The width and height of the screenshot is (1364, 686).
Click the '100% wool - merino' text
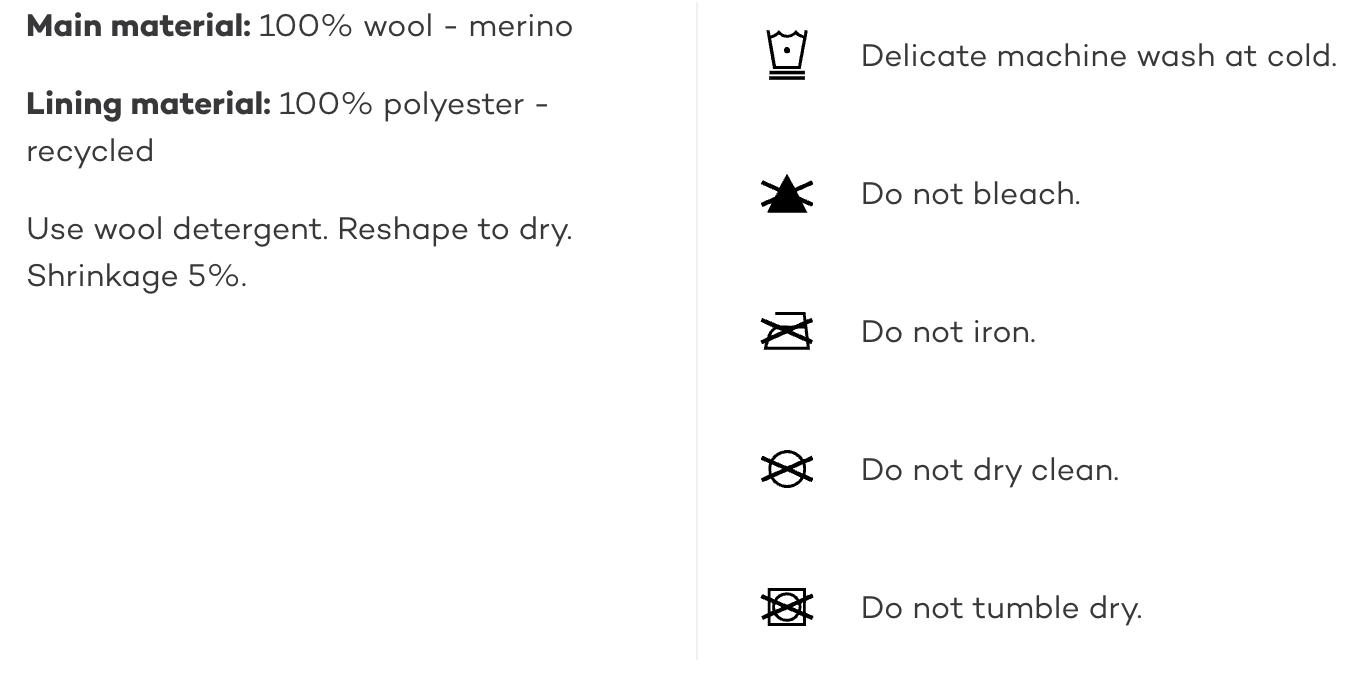point(415,26)
